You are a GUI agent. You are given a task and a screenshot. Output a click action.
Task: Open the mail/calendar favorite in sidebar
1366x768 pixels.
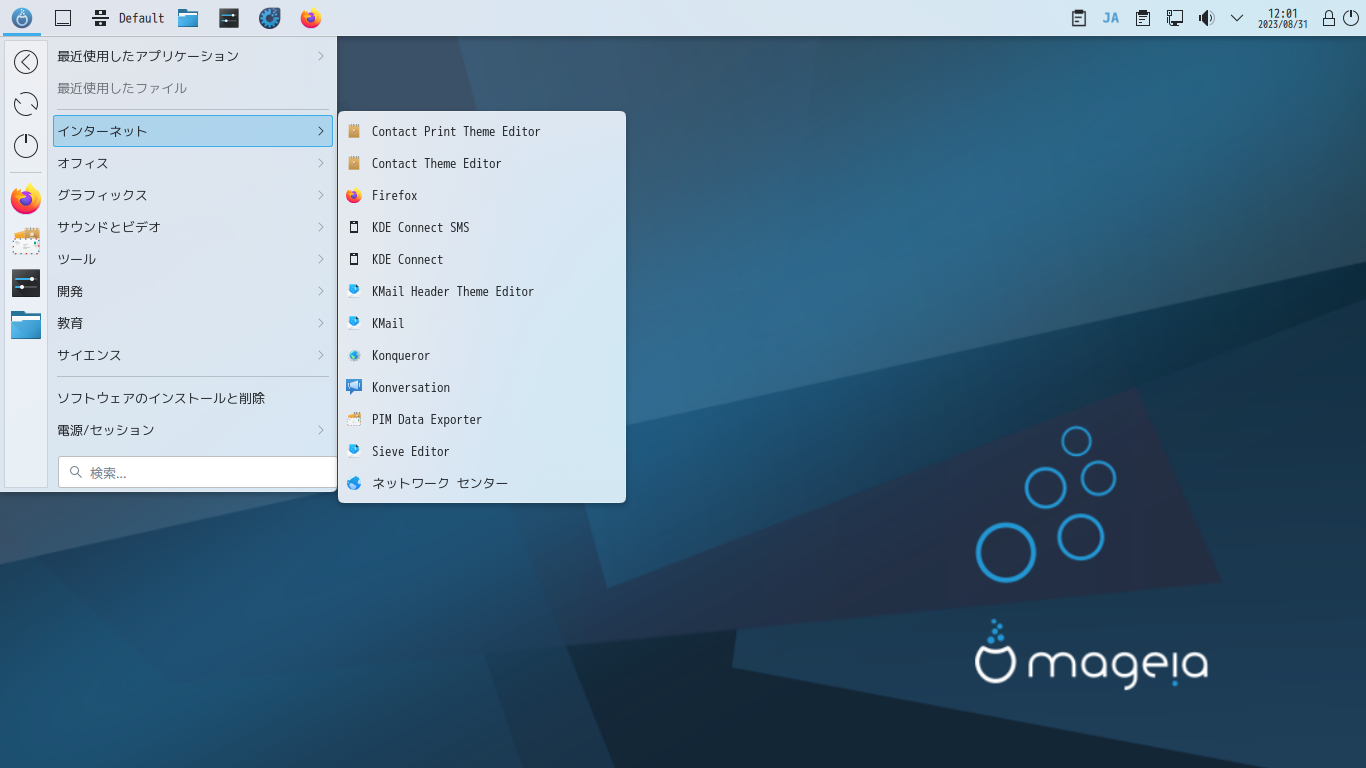[26, 241]
